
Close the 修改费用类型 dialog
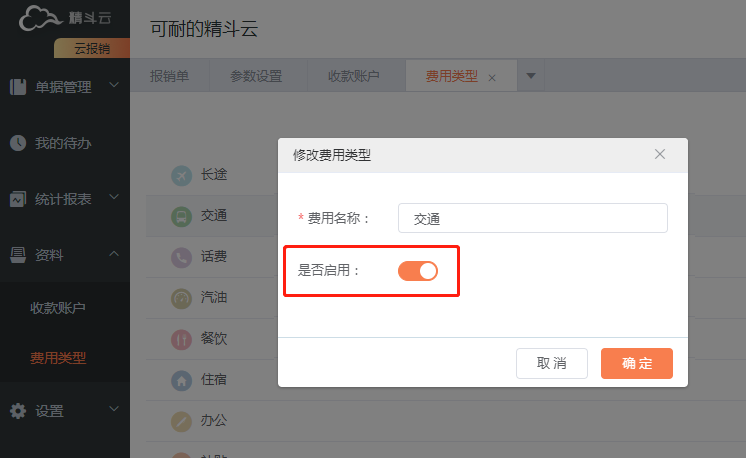tap(660, 154)
